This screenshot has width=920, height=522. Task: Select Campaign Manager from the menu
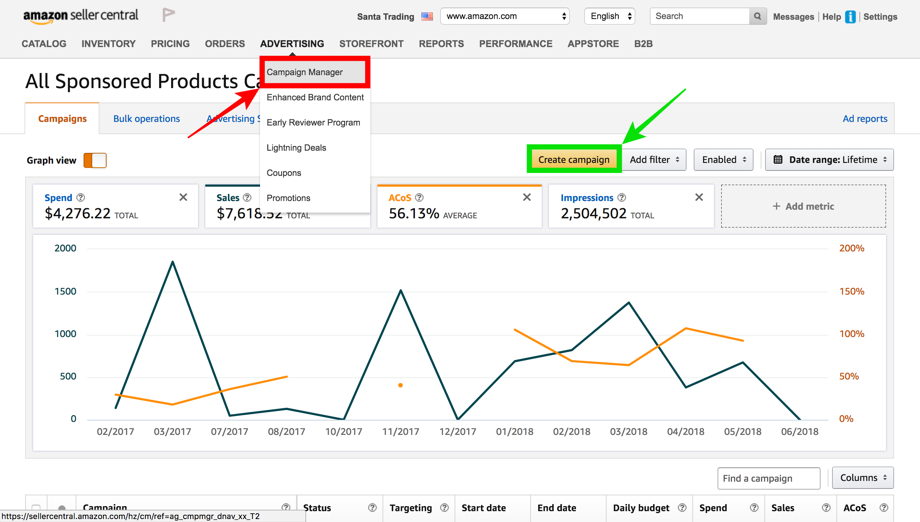coord(315,72)
